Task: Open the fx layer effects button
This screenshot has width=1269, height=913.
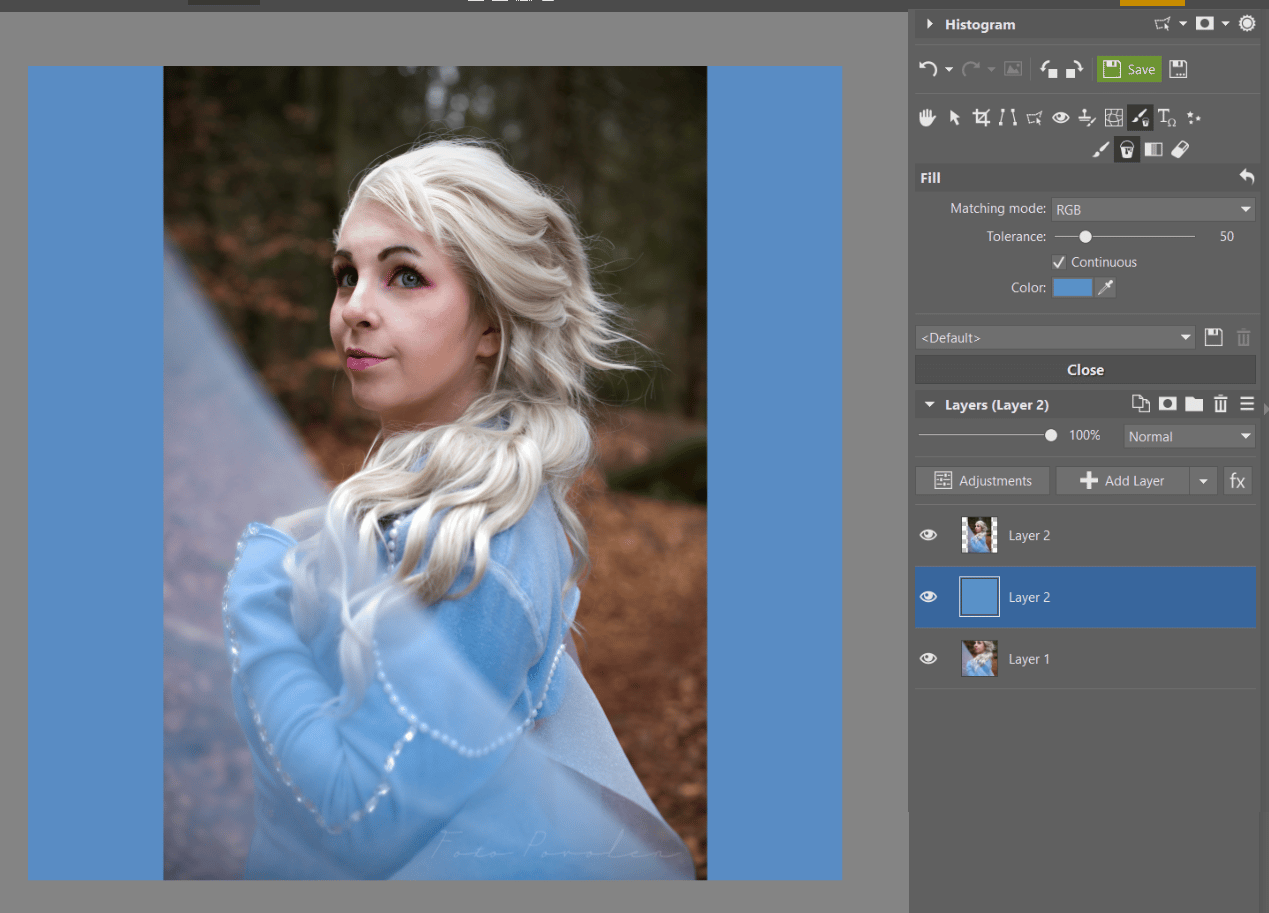Action: pos(1238,481)
